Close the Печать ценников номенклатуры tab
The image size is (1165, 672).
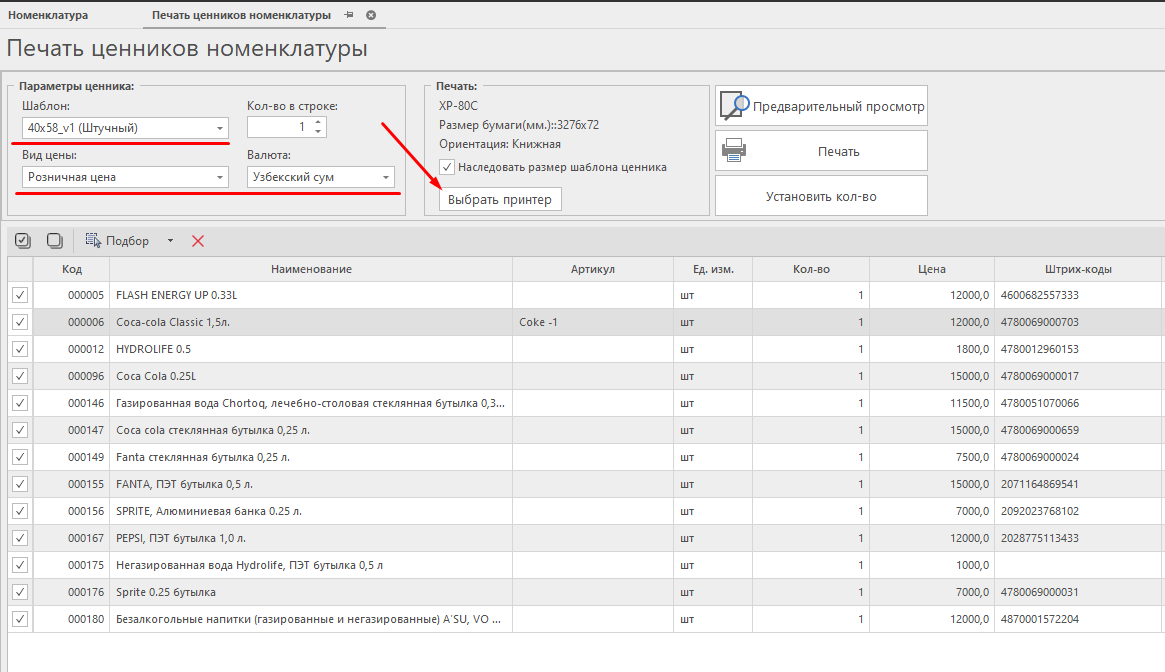coord(371,16)
